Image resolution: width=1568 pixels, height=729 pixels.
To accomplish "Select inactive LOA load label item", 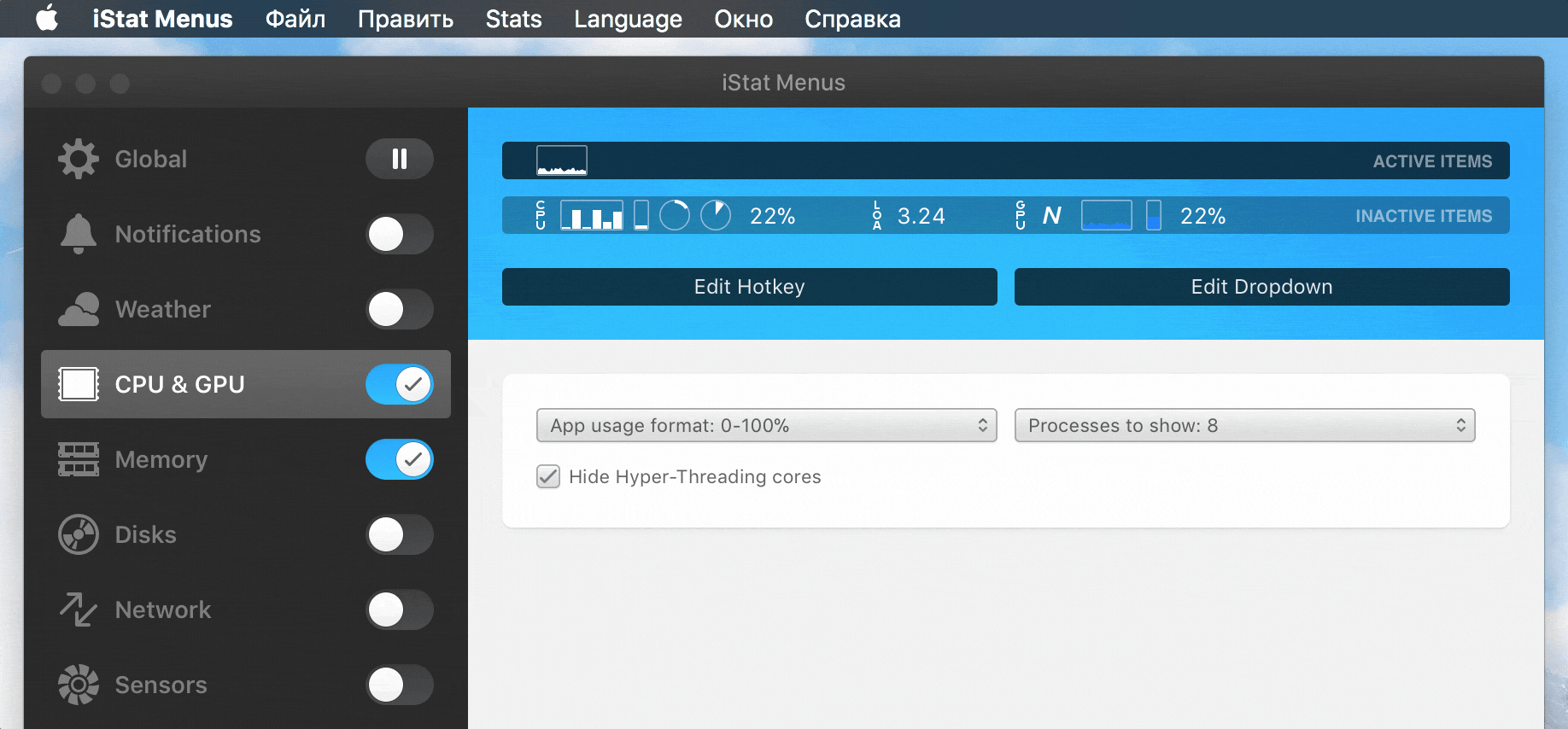I will [x=877, y=215].
